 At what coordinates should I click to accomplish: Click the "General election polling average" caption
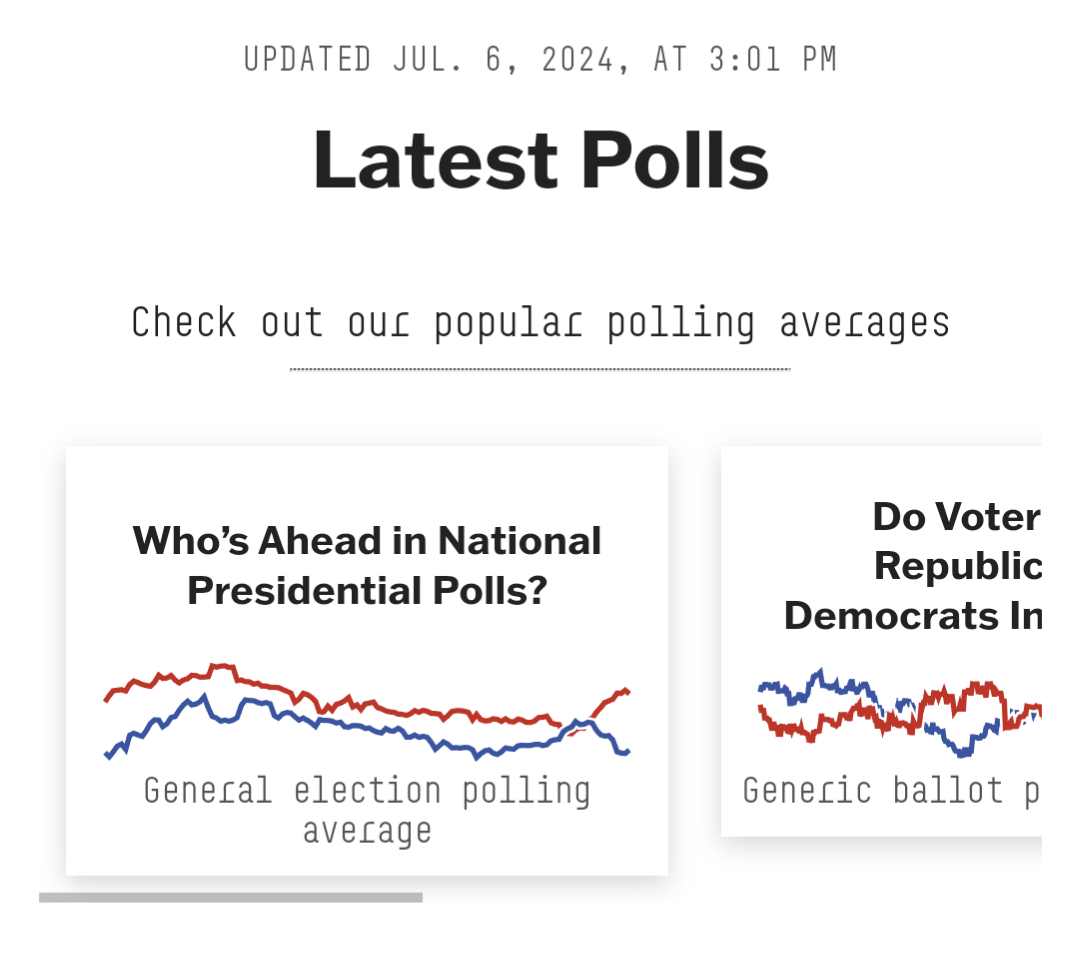(x=367, y=809)
